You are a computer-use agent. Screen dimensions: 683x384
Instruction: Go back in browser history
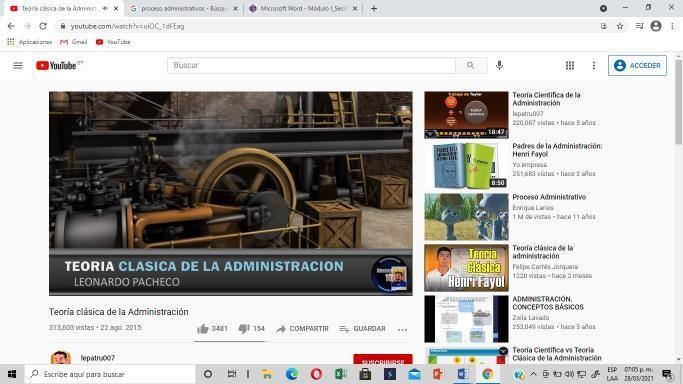(11, 26)
